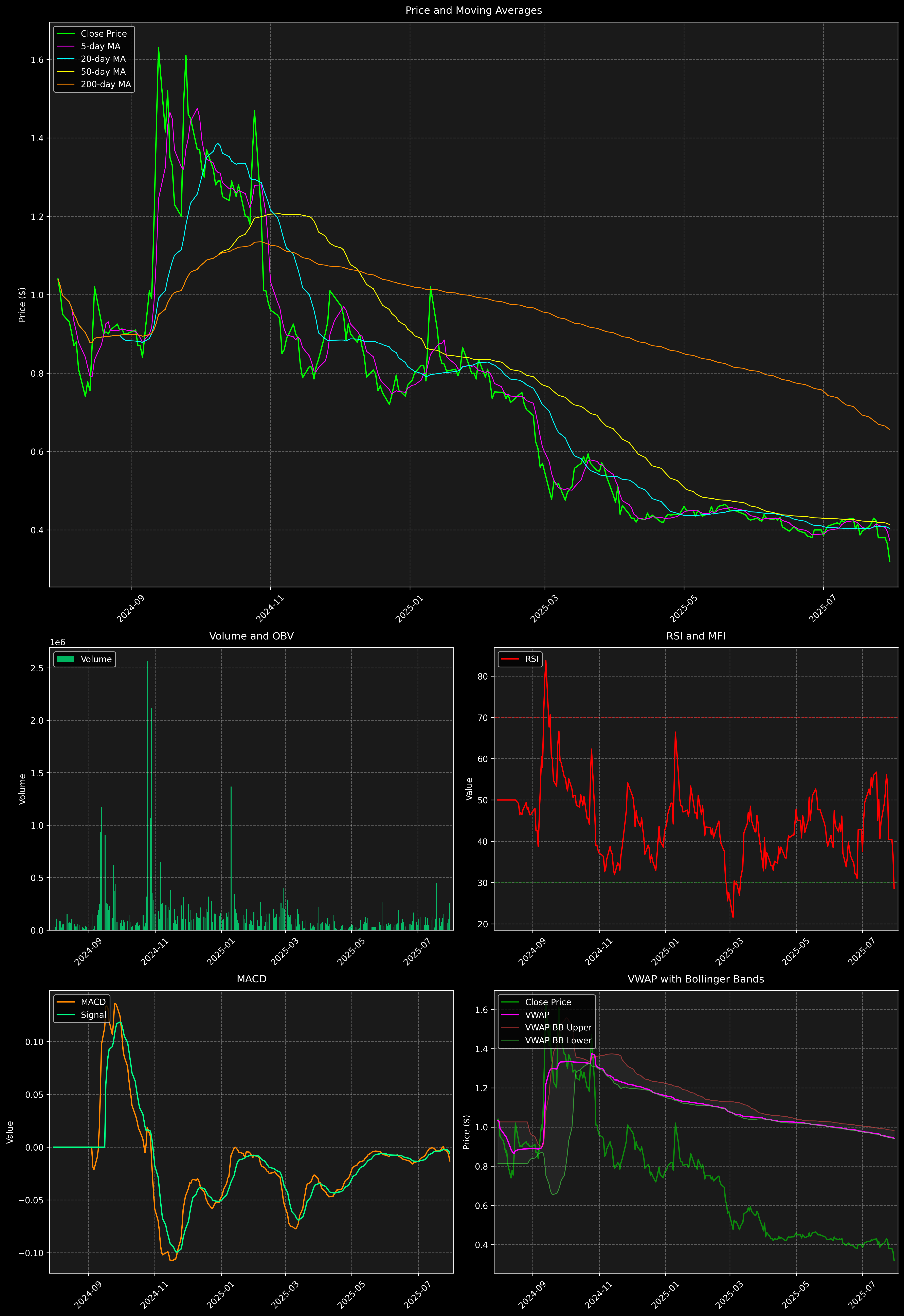Click the 2025-03 date tick under the volume chart

coord(284,952)
